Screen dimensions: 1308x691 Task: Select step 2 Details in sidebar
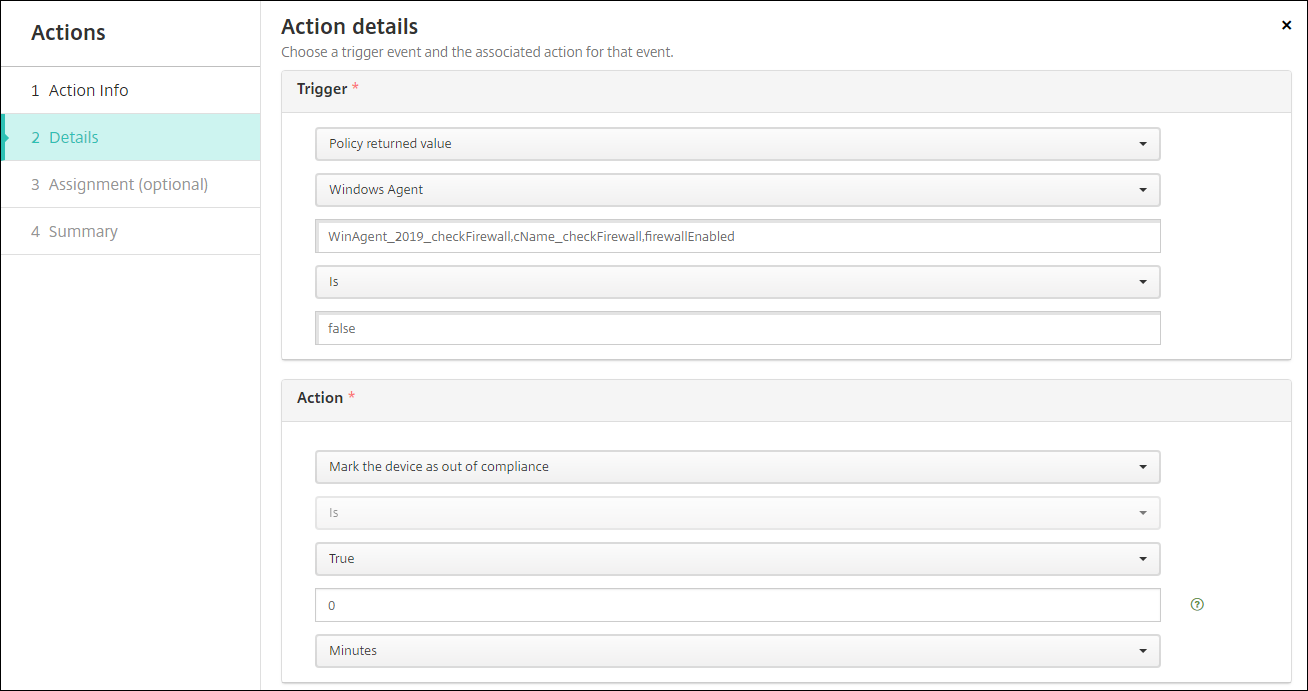click(74, 138)
